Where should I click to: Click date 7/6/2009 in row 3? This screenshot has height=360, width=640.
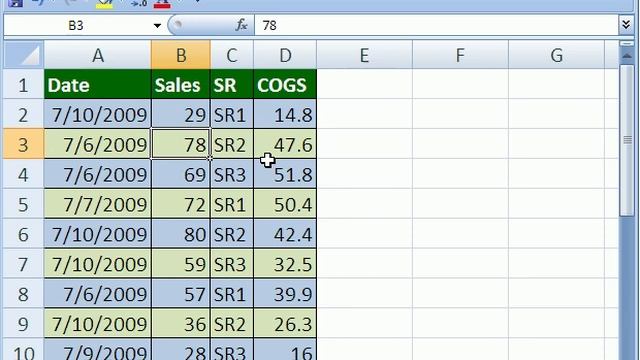tap(98, 144)
